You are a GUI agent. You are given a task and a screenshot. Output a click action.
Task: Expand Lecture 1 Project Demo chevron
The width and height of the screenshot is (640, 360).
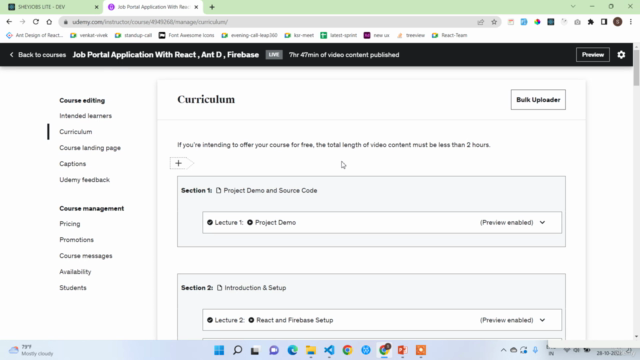[542, 222]
